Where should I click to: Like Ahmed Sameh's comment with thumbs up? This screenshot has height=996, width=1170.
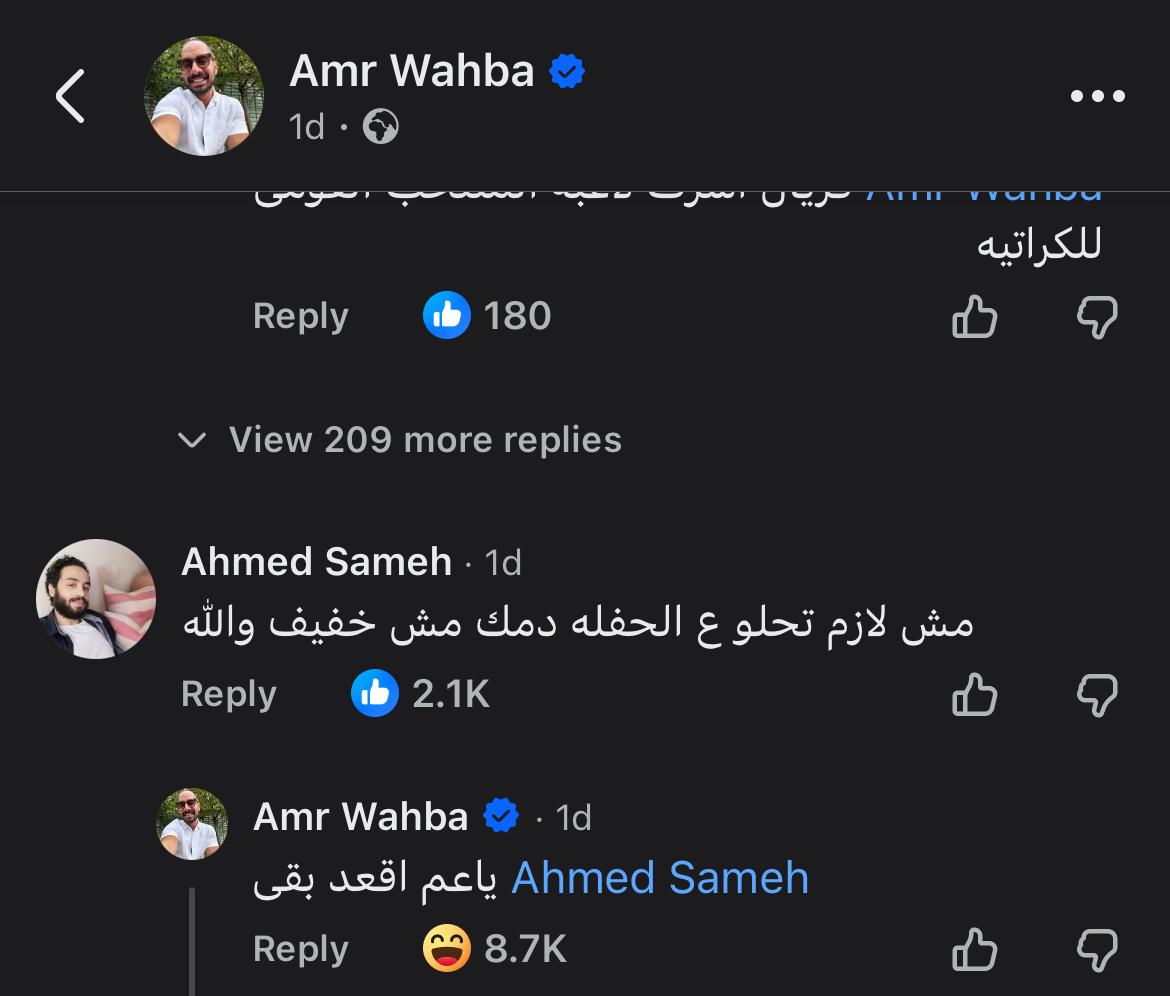pyautogui.click(x=975, y=694)
